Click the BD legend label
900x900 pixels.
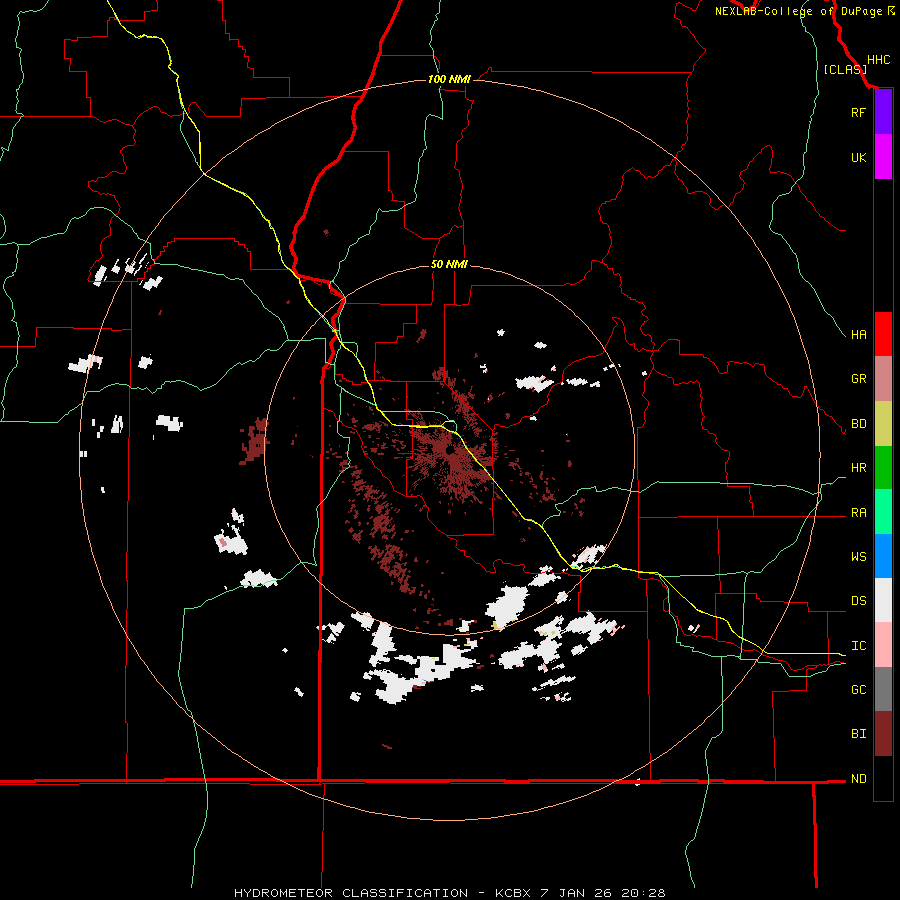tap(858, 424)
